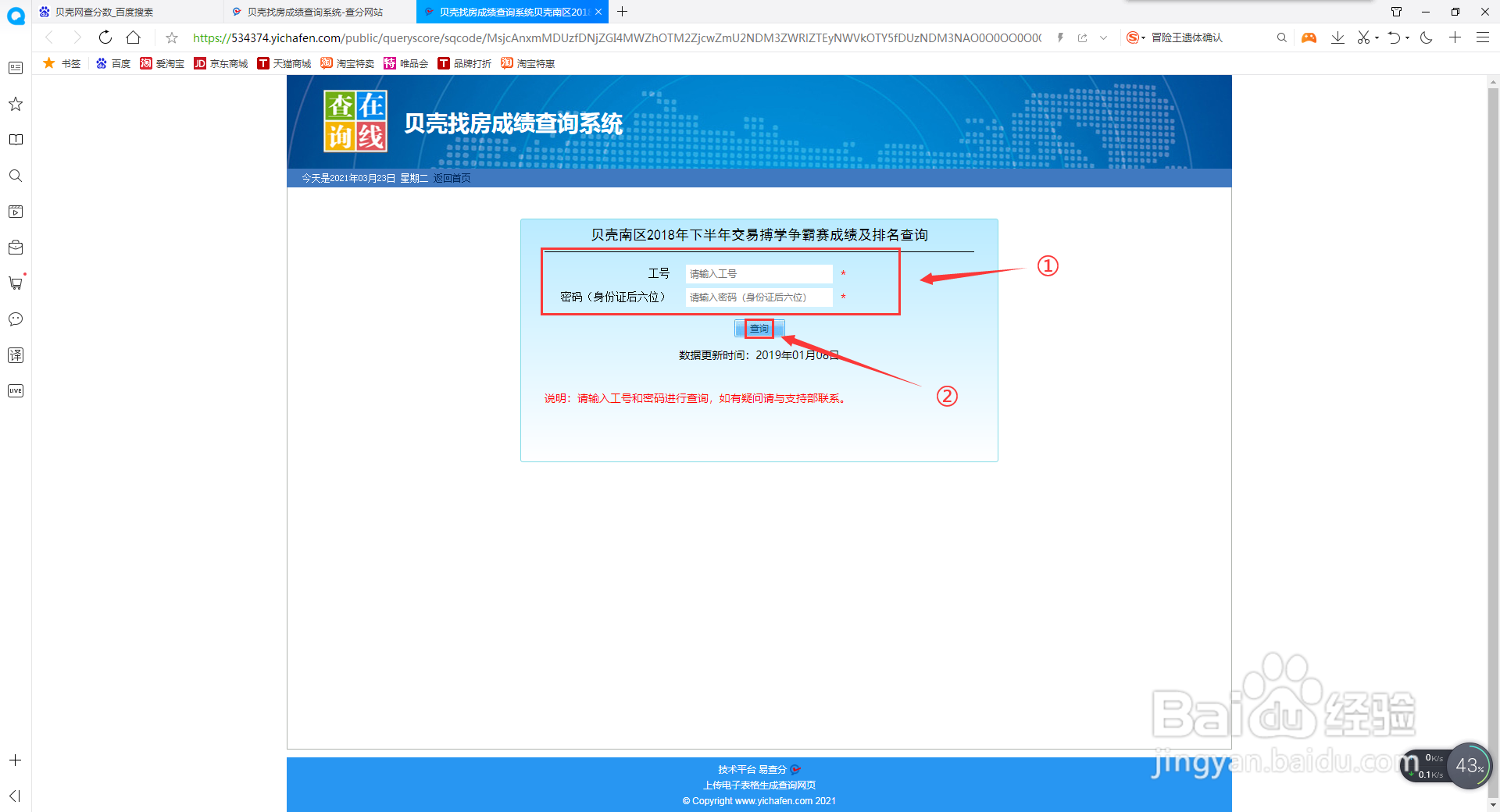The width and height of the screenshot is (1500, 812).
Task: Open the 唯品会 bookmark
Action: click(x=405, y=63)
